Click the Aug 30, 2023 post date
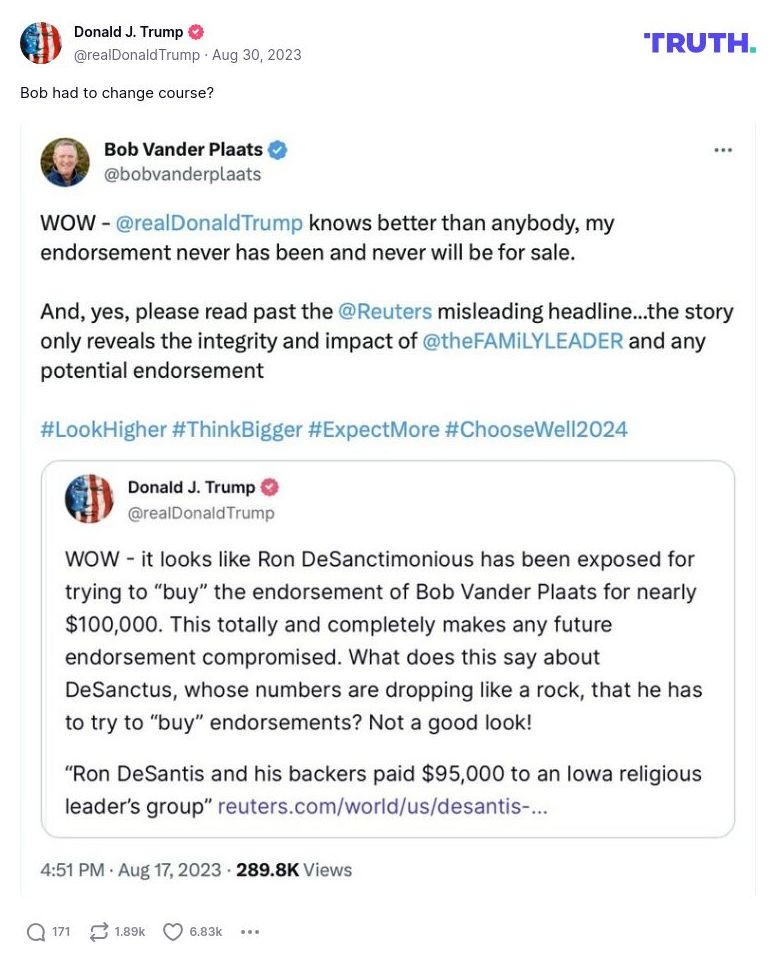777x962 pixels. (x=256, y=55)
